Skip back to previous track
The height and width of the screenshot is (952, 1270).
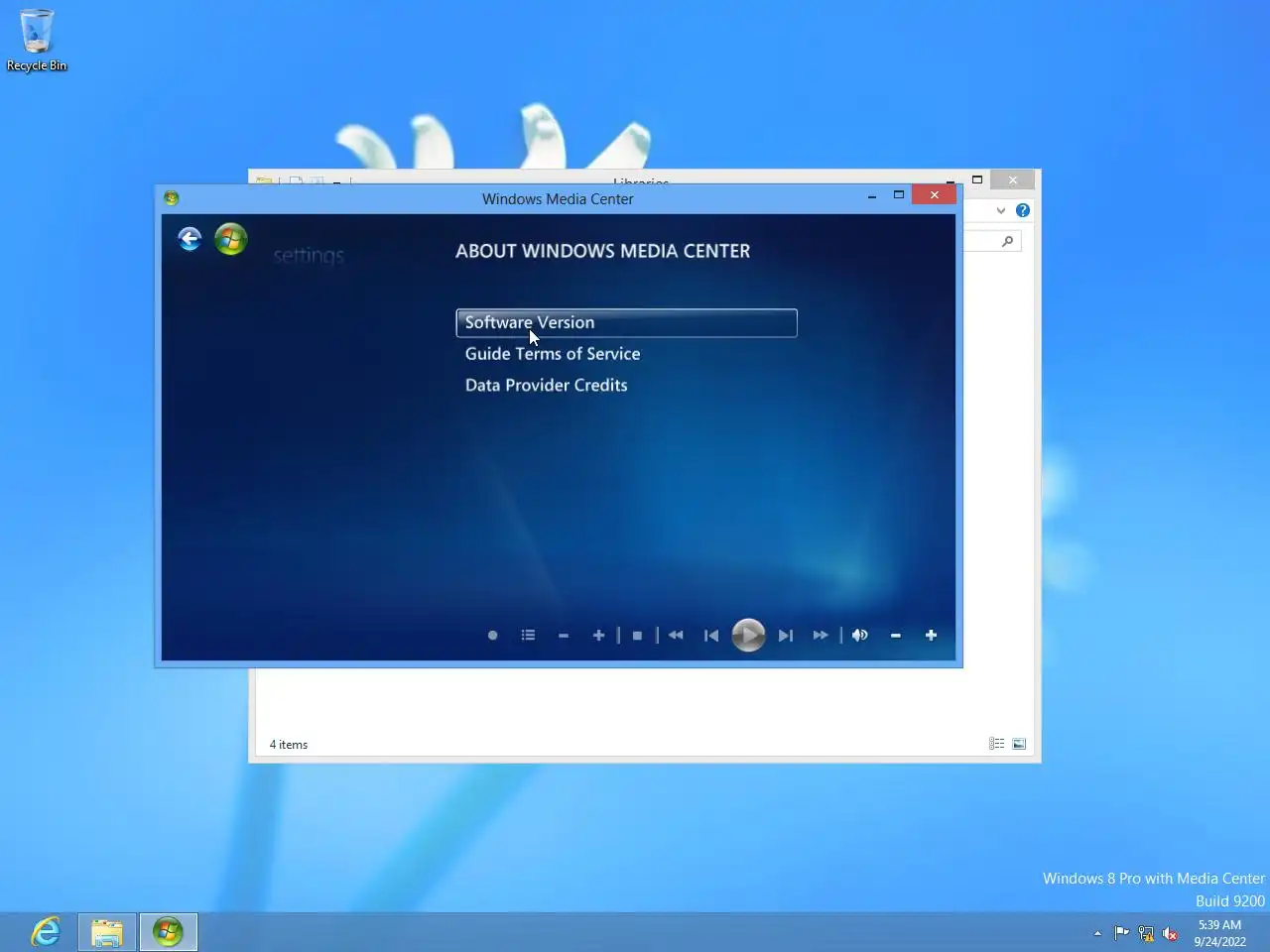(710, 635)
